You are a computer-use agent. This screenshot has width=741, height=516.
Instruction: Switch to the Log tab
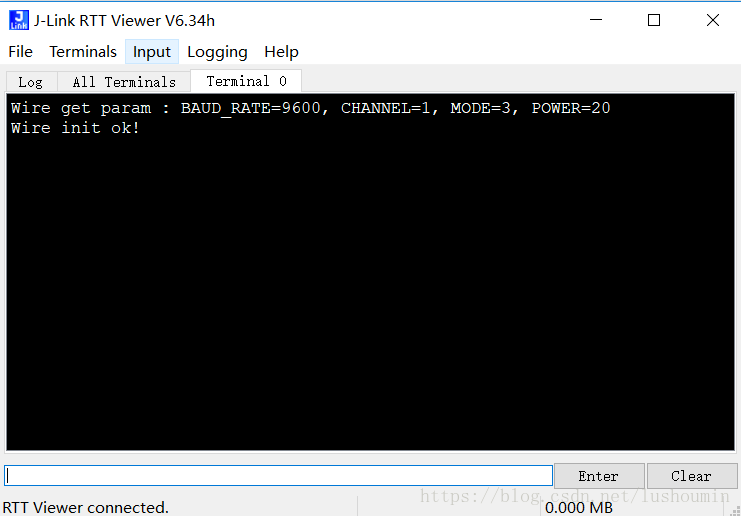[31, 82]
